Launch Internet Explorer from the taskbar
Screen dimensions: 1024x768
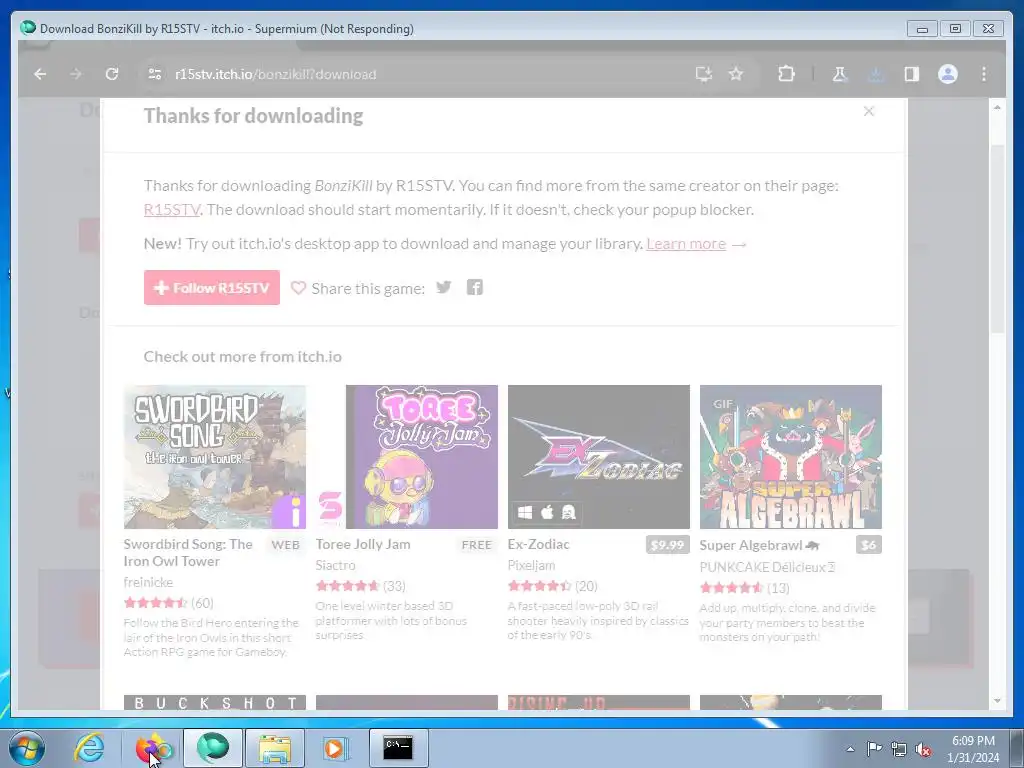pyautogui.click(x=89, y=748)
